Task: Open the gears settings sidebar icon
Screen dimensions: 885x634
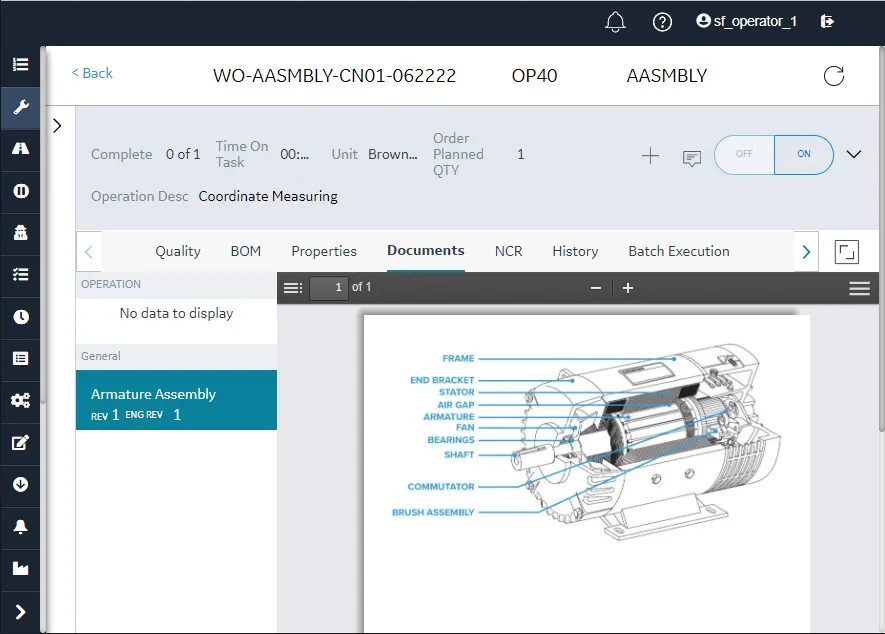Action: pos(20,400)
